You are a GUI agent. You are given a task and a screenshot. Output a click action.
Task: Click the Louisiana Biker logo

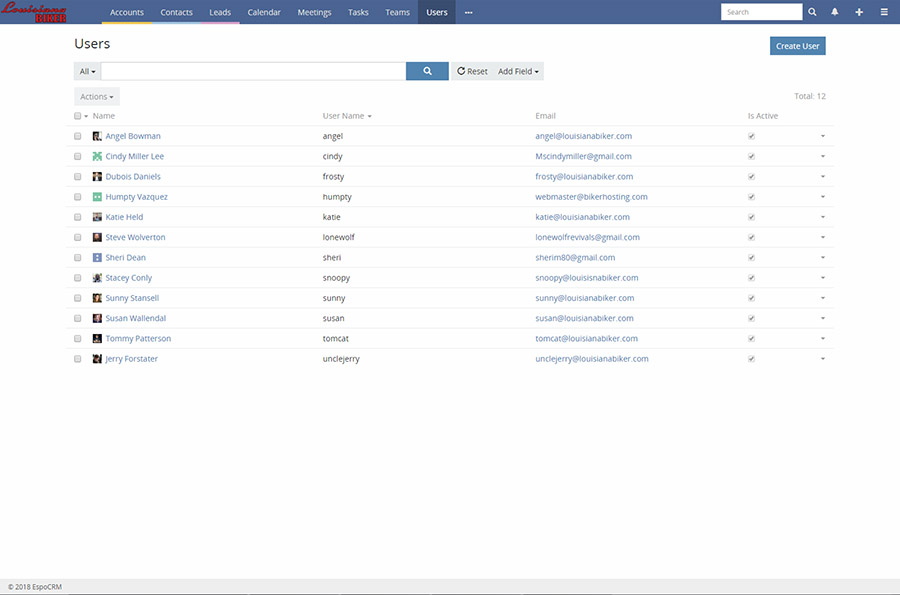pyautogui.click(x=33, y=12)
